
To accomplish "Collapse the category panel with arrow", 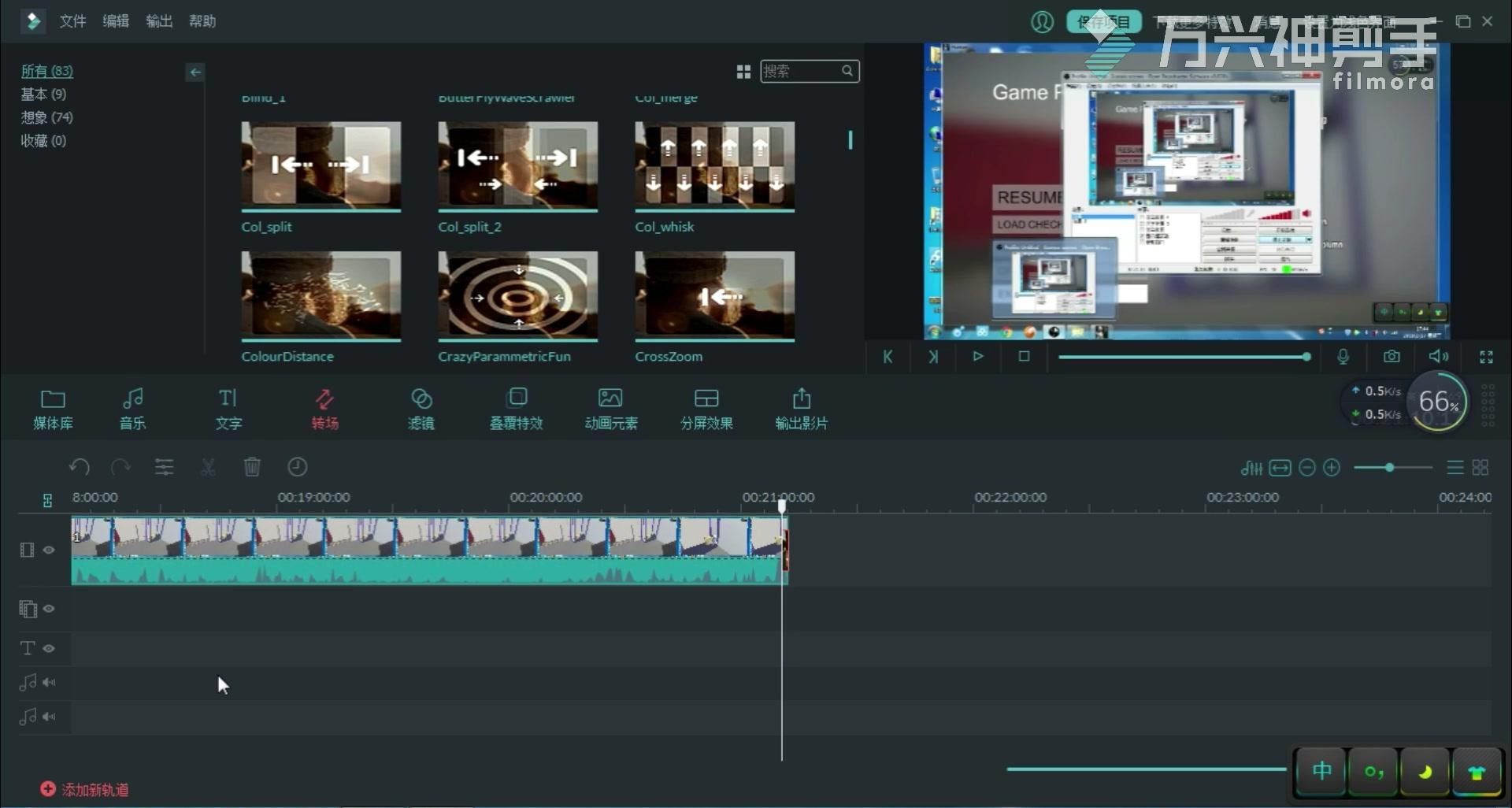I will tap(195, 72).
